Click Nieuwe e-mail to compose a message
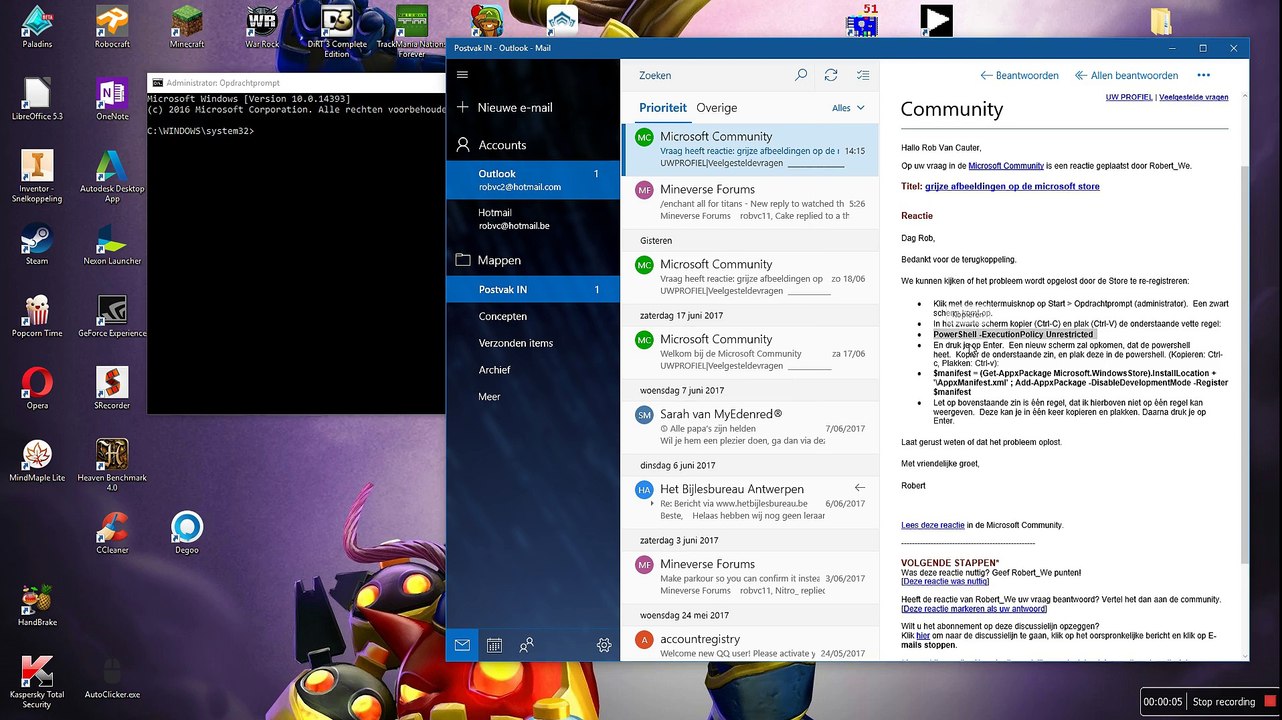The height and width of the screenshot is (720, 1282). (533, 107)
